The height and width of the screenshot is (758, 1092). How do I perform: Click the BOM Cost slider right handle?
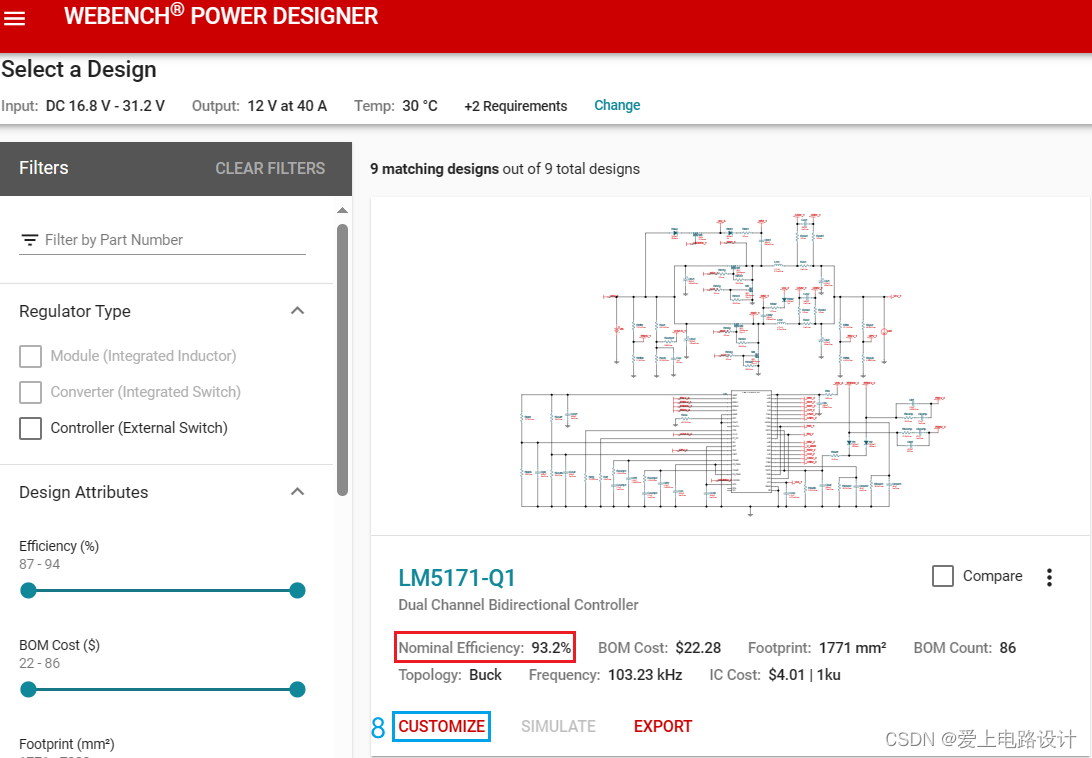tap(297, 690)
